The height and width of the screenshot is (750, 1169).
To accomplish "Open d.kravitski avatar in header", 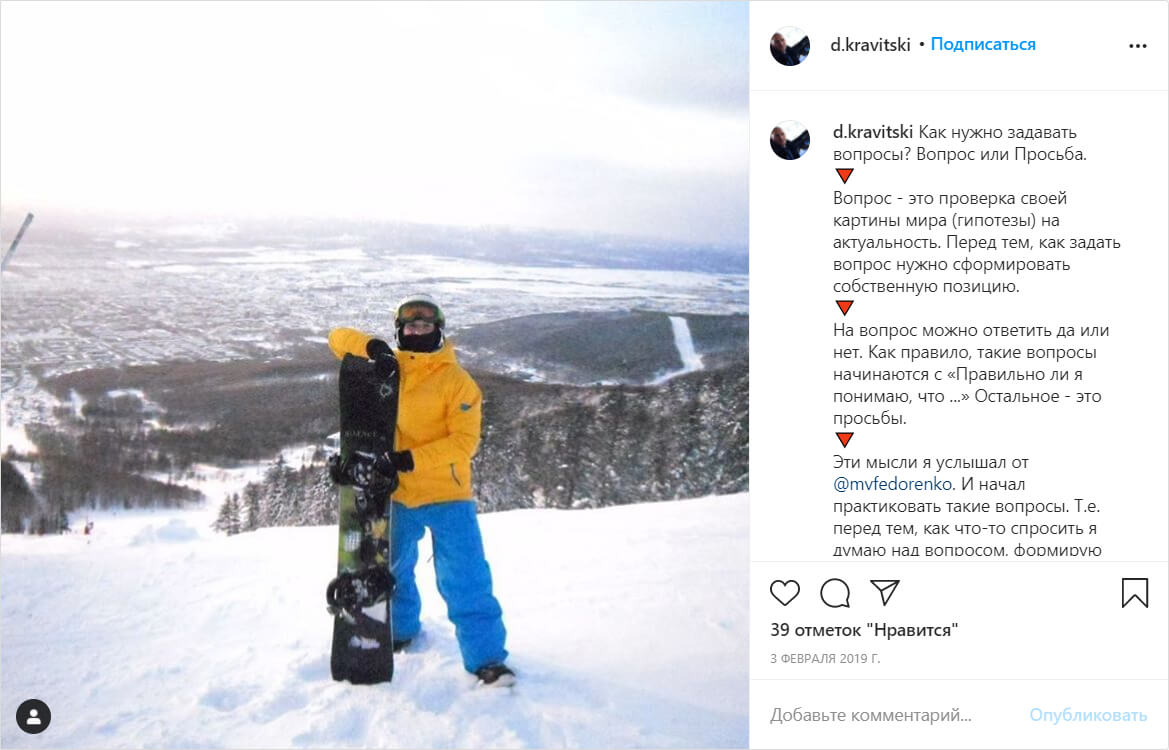I will pyautogui.click(x=790, y=46).
